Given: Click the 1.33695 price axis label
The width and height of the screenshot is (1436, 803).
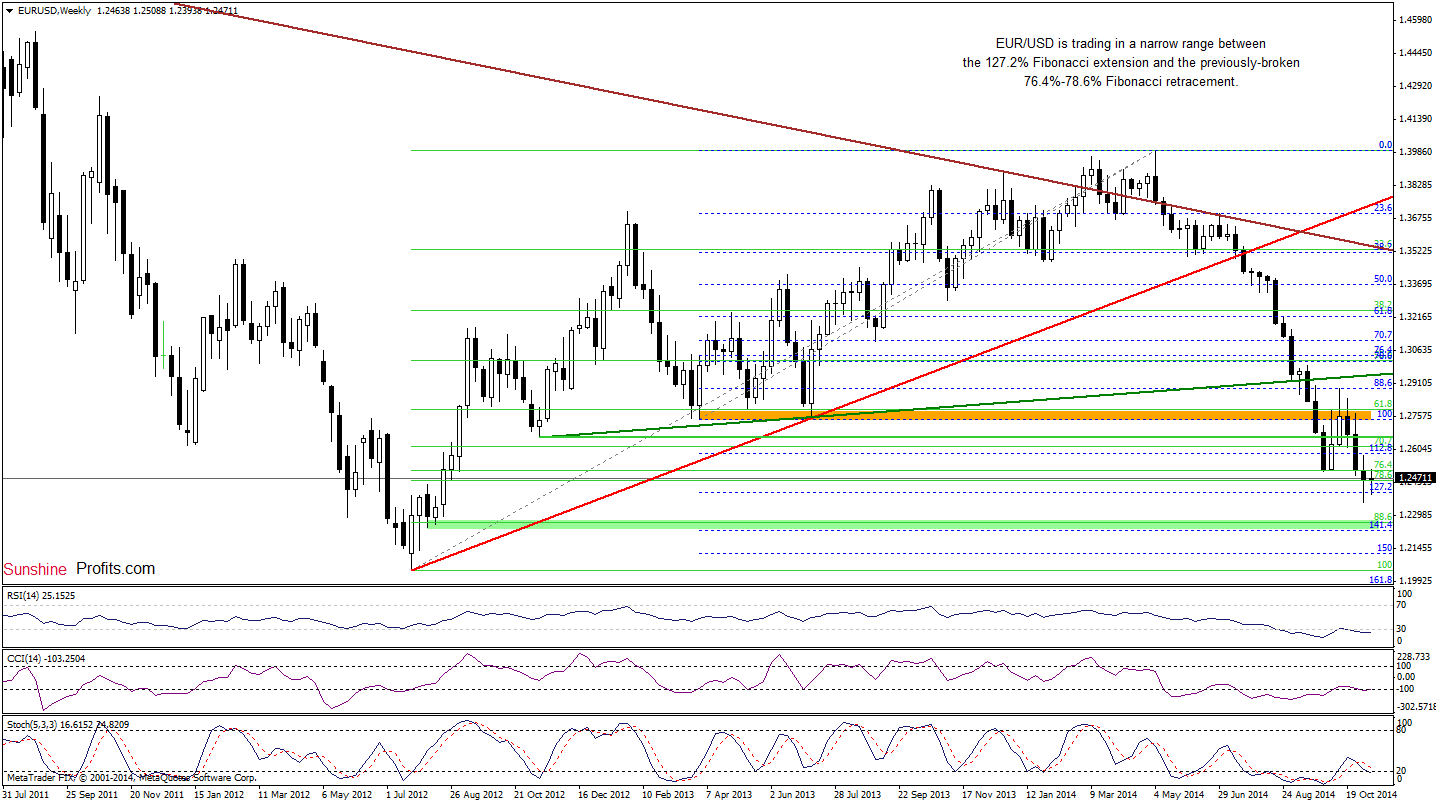Looking at the screenshot, I should coord(1415,284).
